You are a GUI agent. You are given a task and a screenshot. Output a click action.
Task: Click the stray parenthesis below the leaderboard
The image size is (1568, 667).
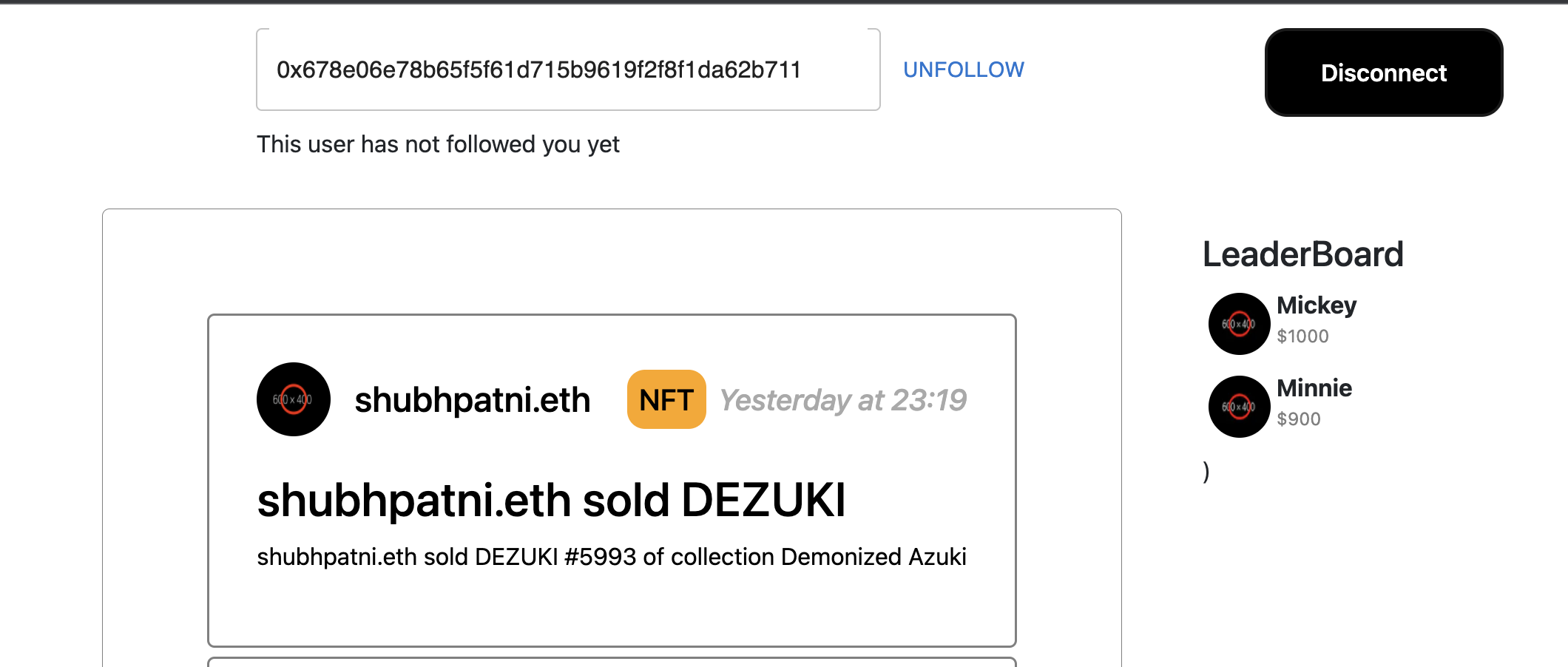pyautogui.click(x=1206, y=471)
